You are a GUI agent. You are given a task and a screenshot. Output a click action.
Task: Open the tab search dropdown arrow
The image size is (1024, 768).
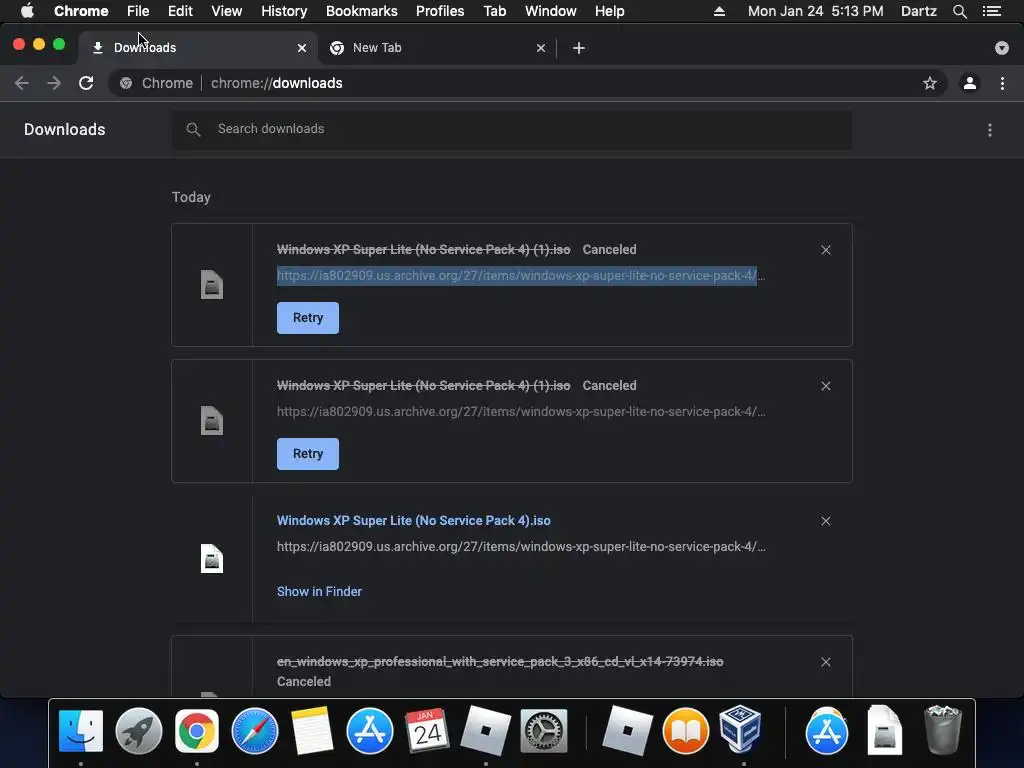(1002, 48)
